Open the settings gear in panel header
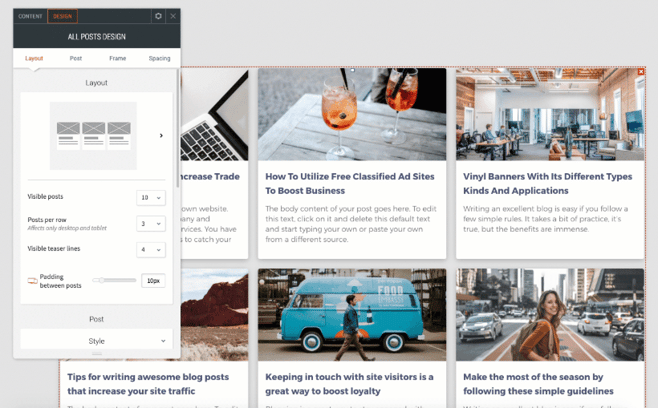Image resolution: width=658 pixels, height=408 pixels. point(158,16)
